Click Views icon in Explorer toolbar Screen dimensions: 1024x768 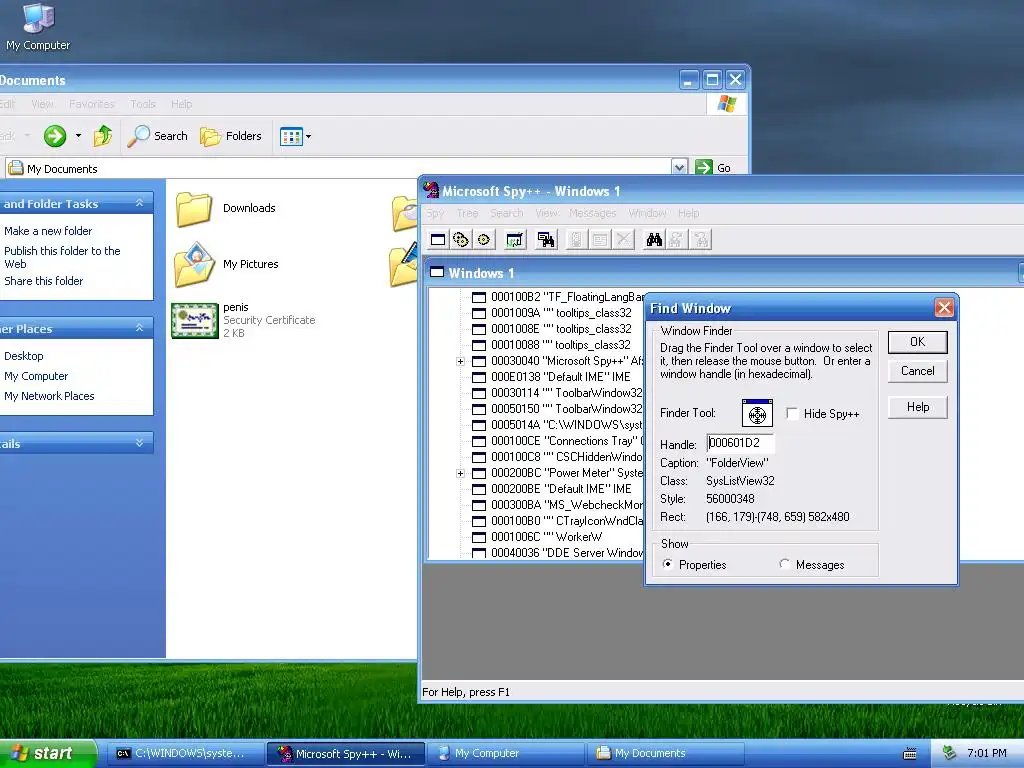point(291,136)
